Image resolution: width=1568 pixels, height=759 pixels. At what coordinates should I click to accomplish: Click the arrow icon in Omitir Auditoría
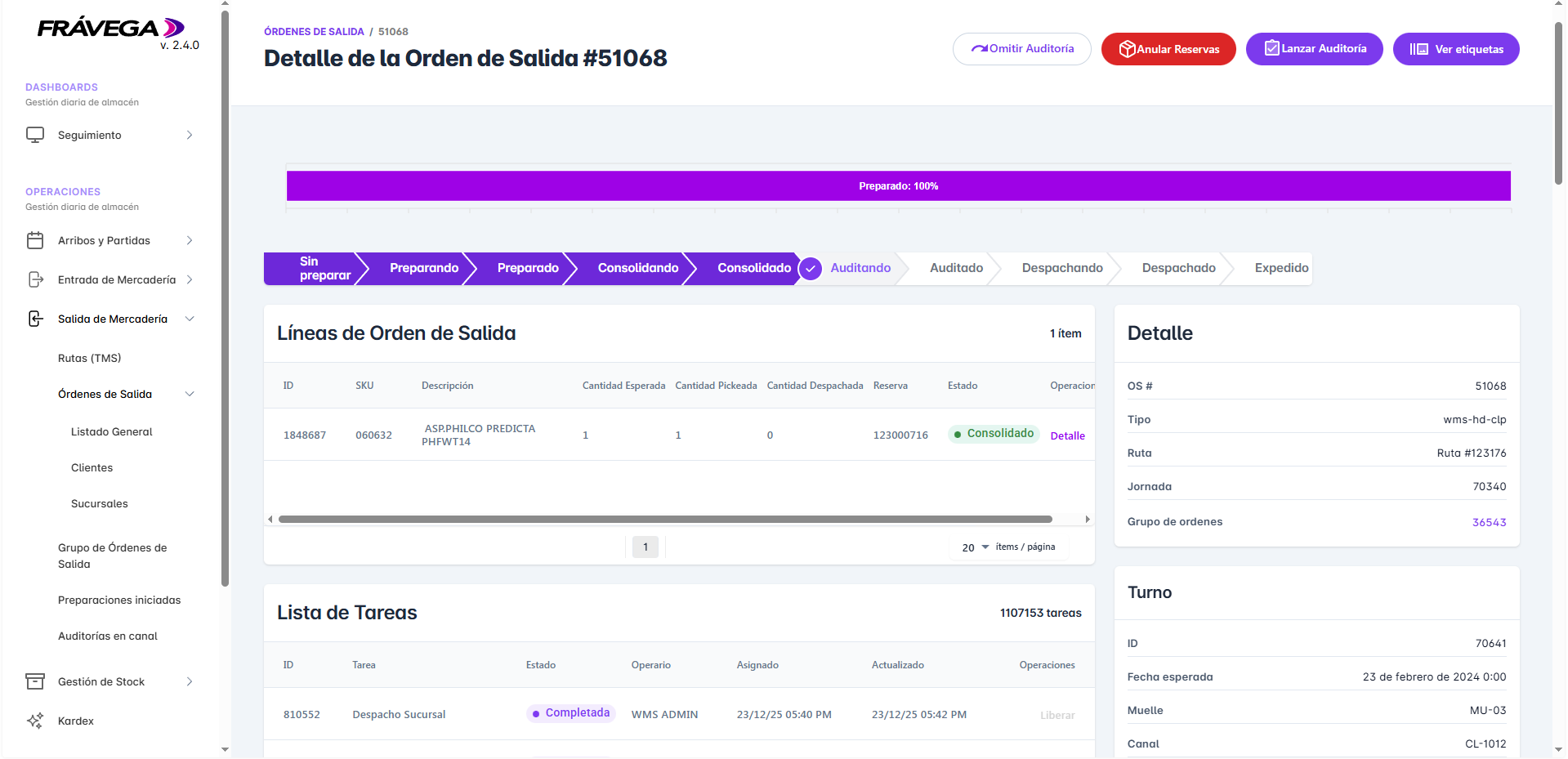pyautogui.click(x=979, y=49)
